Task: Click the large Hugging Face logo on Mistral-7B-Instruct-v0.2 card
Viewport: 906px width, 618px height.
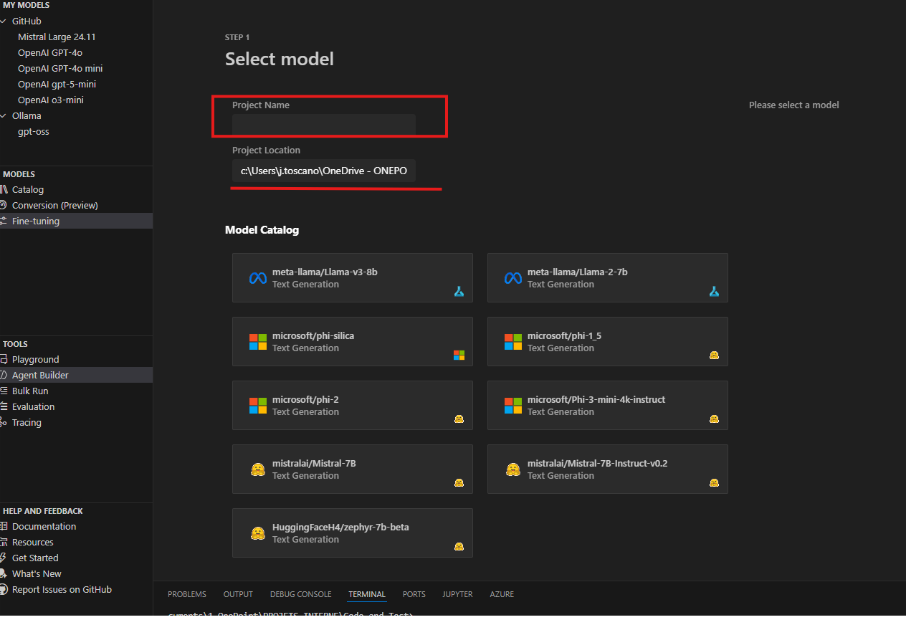Action: pos(513,470)
